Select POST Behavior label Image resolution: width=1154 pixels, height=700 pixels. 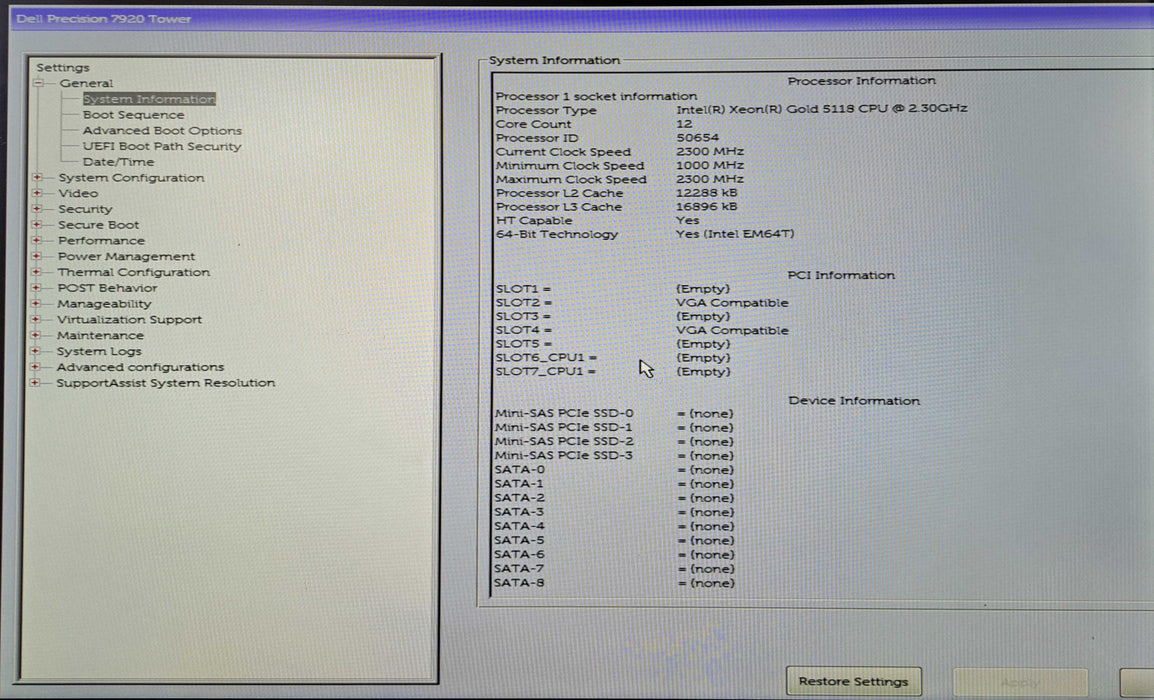(107, 288)
